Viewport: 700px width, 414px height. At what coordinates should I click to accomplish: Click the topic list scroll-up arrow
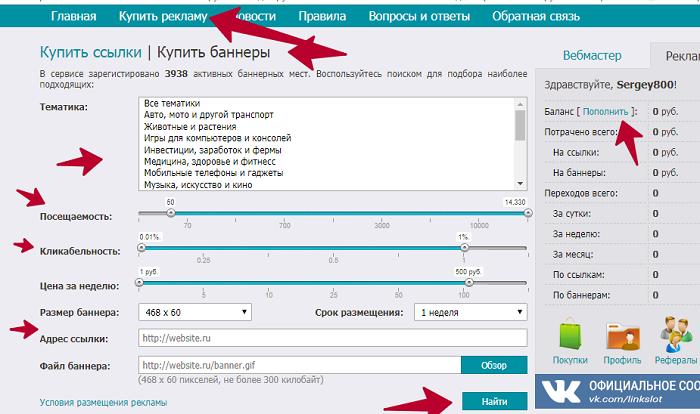(520, 104)
